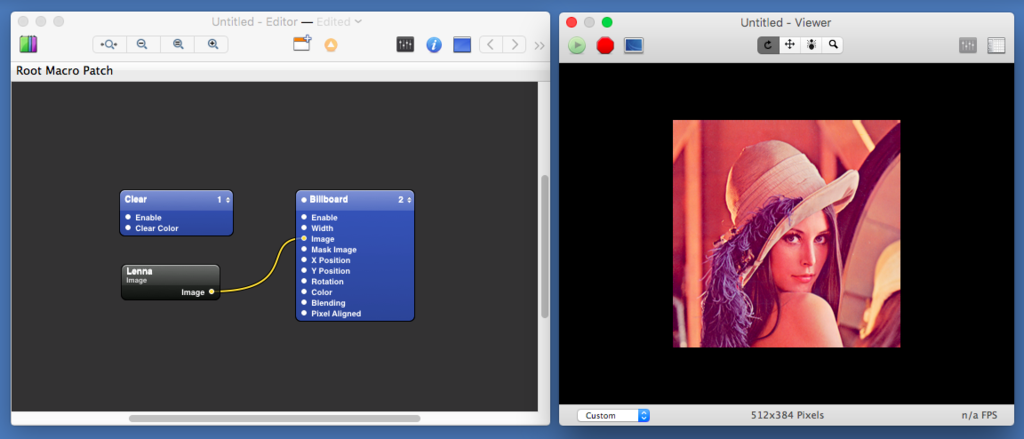Select the Lenna image patch
The width and height of the screenshot is (1024, 439).
pos(171,282)
